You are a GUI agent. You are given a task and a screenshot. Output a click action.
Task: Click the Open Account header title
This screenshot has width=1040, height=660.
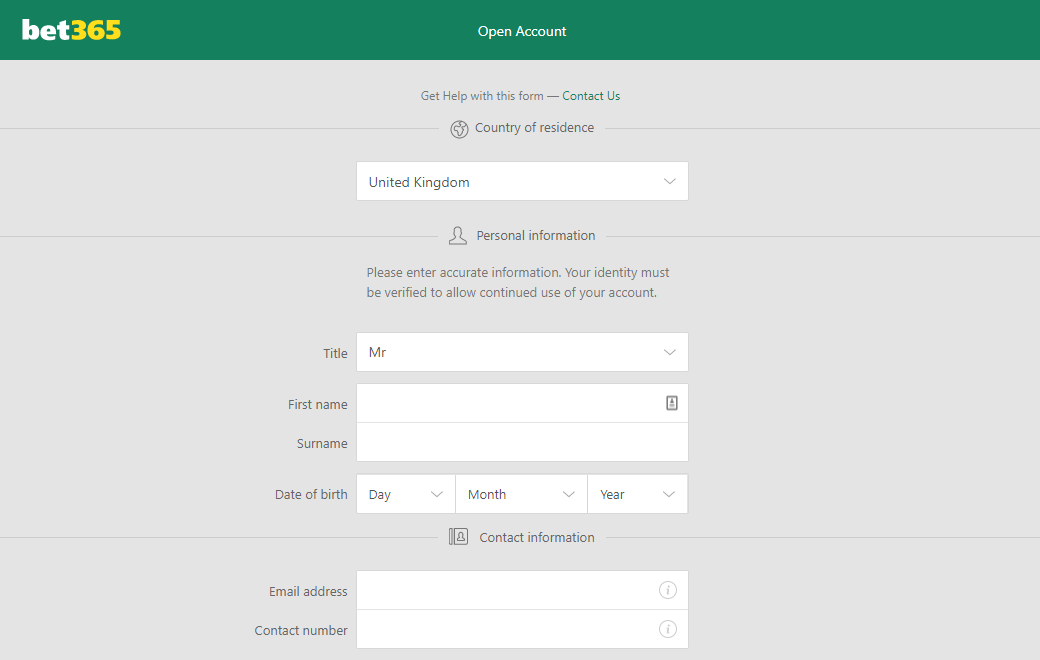coord(522,31)
